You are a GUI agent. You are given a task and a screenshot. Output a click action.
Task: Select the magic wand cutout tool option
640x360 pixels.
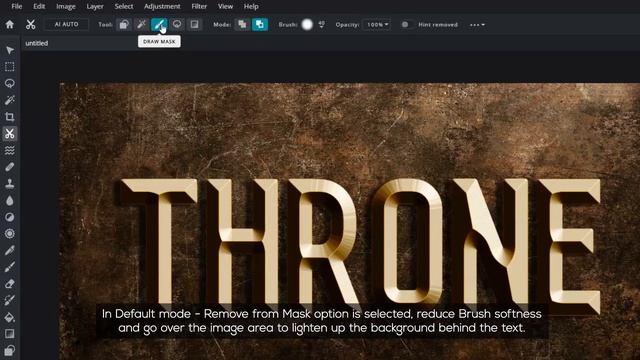click(141, 24)
